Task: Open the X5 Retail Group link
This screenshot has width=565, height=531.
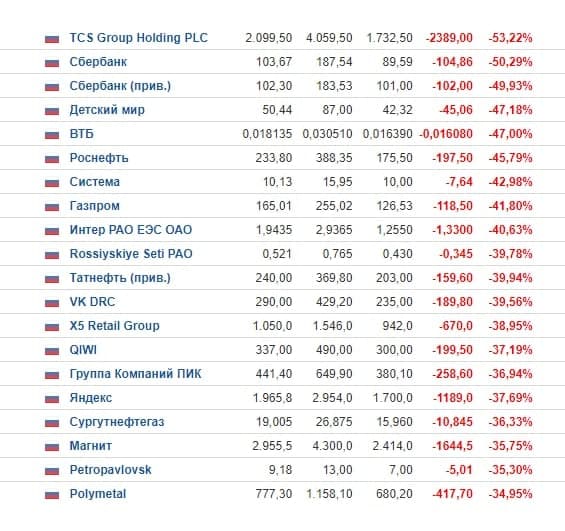Action: [x=115, y=326]
